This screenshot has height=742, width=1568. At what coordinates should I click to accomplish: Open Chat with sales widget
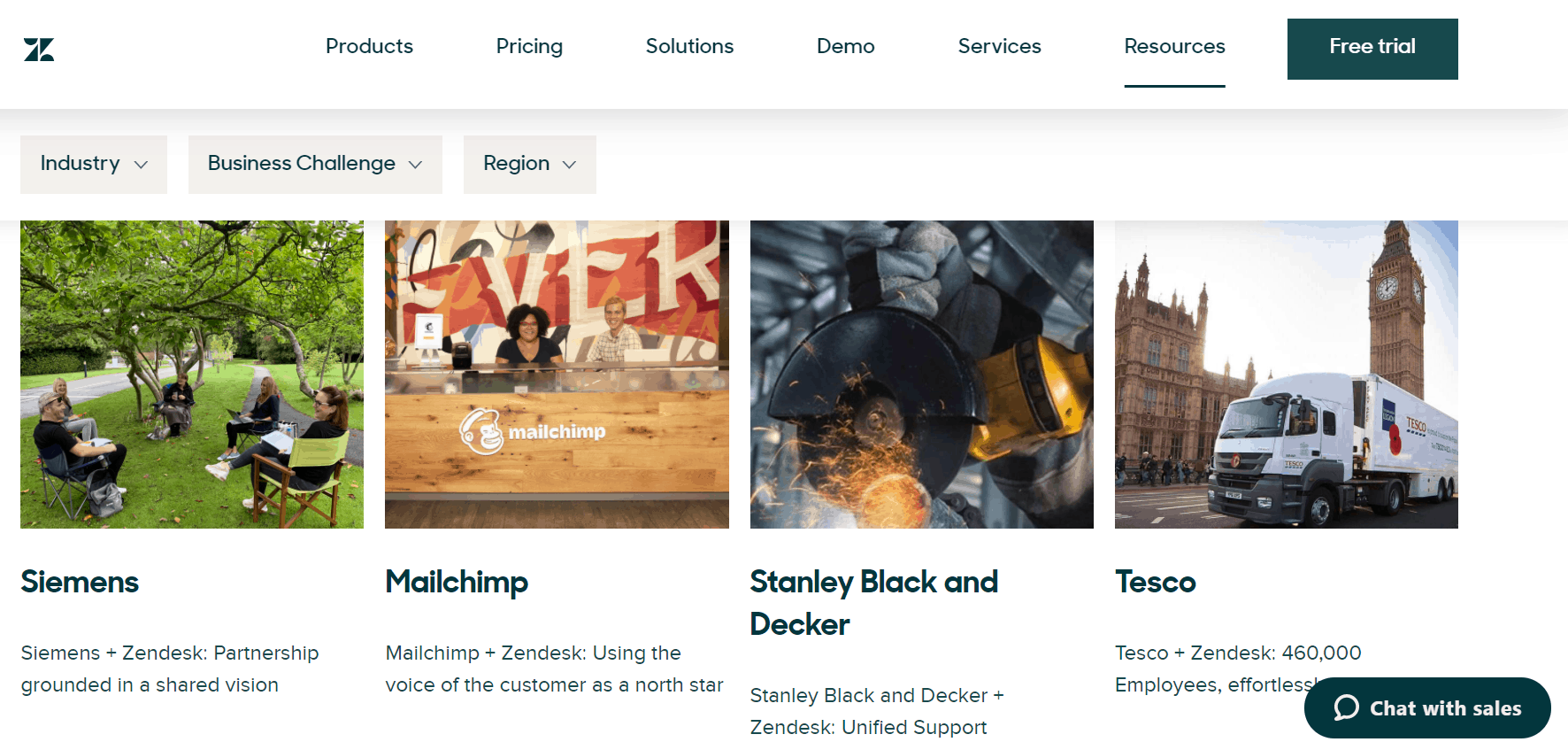pyautogui.click(x=1427, y=708)
